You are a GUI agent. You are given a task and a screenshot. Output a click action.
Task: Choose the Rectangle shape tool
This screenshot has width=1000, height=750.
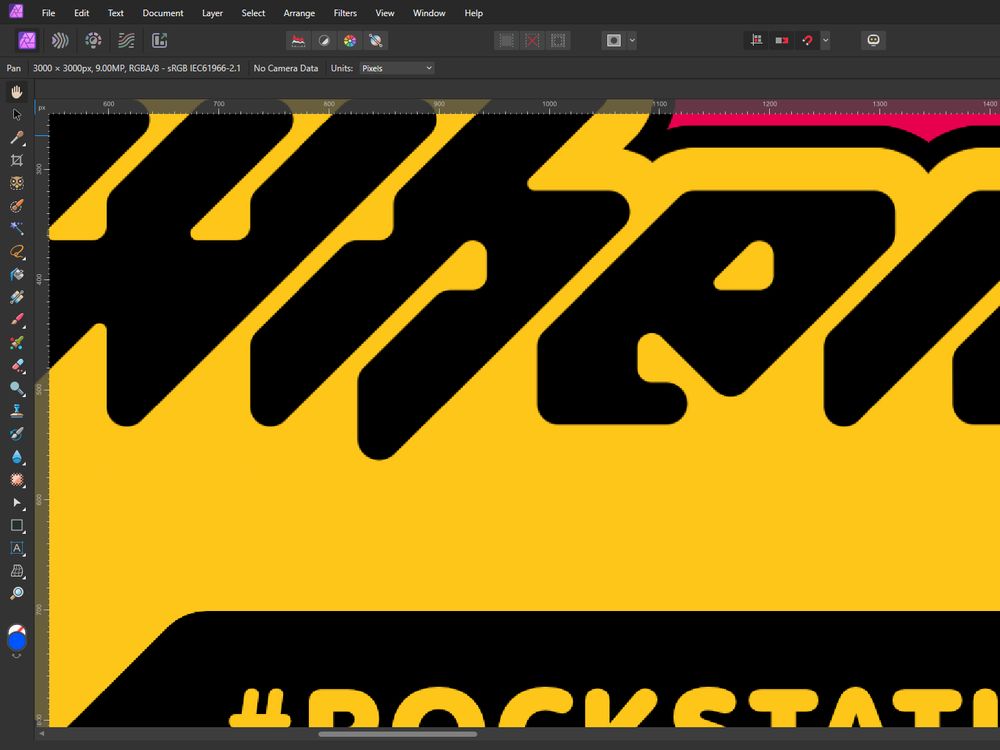(x=17, y=526)
